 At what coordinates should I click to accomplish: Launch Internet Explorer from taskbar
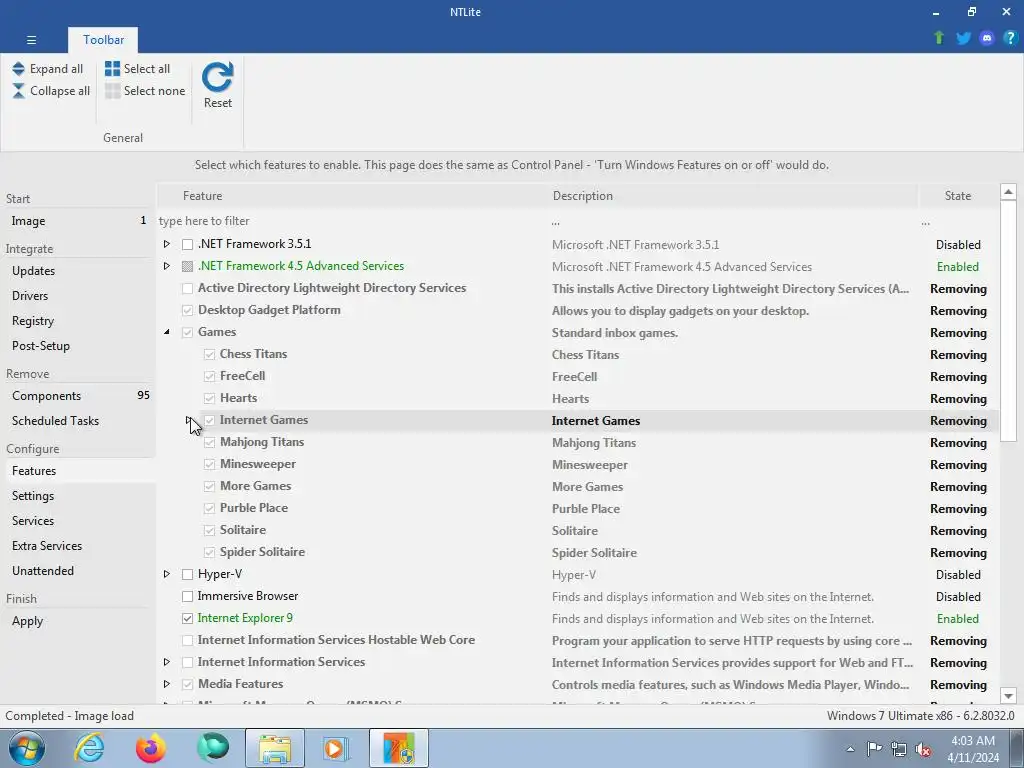tap(89, 748)
